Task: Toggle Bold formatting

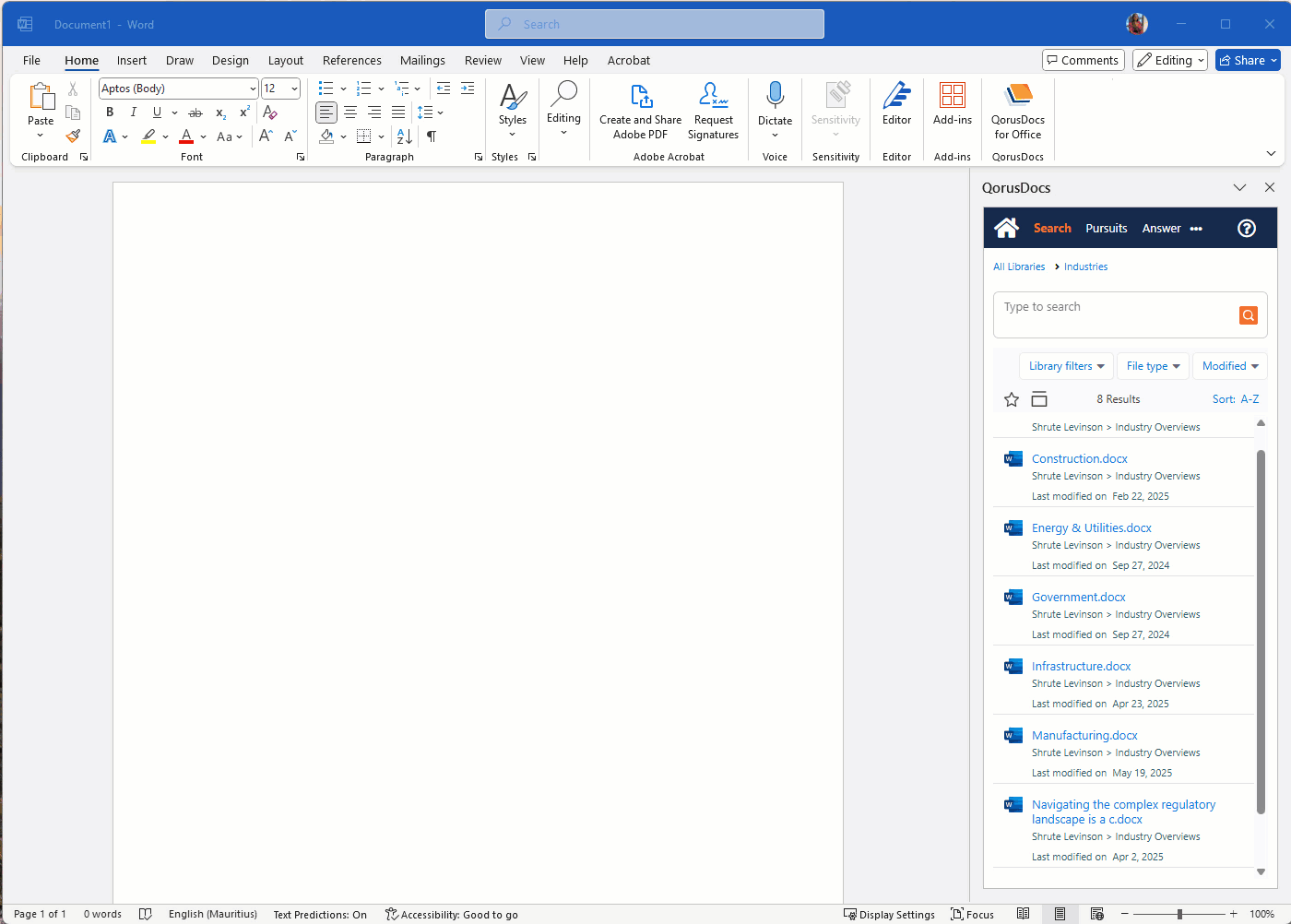Action: pyautogui.click(x=110, y=113)
